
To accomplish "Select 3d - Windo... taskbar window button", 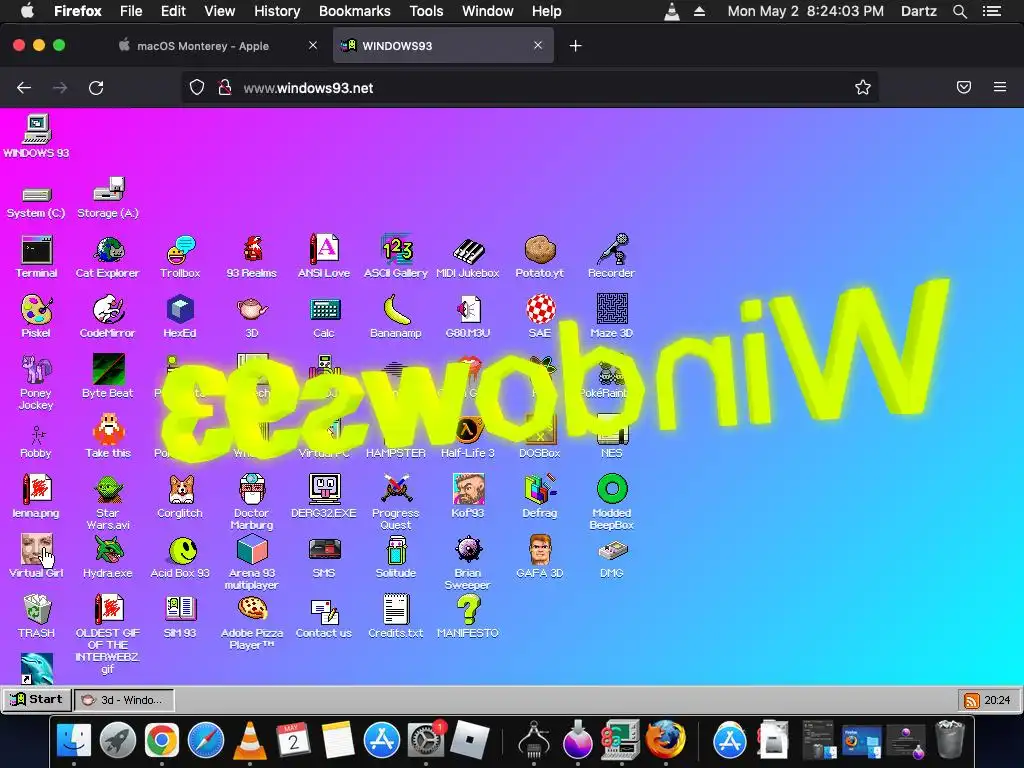I will [x=124, y=700].
